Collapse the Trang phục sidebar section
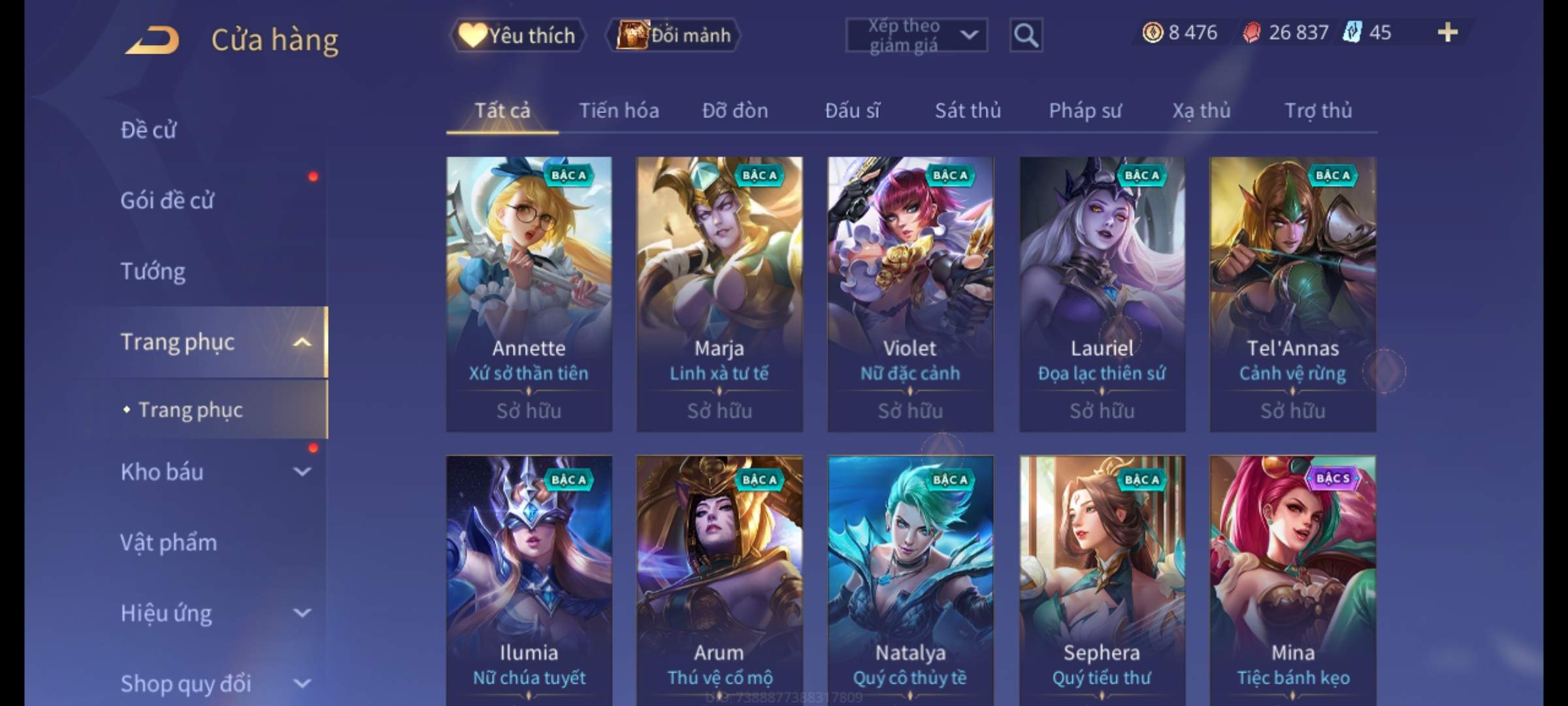This screenshot has height=706, width=1568. click(301, 343)
